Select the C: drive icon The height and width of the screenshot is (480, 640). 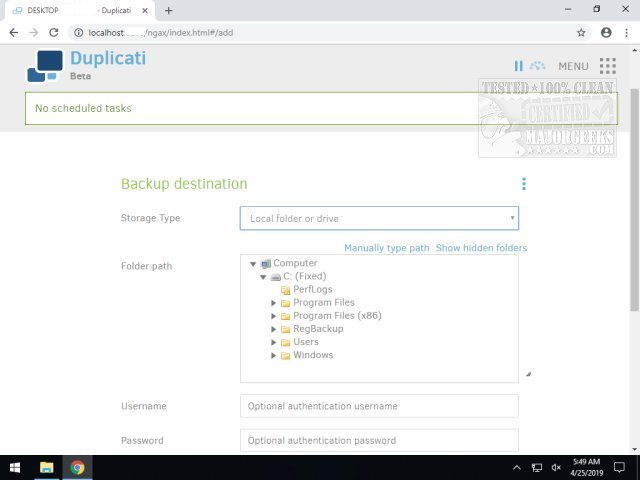(276, 277)
